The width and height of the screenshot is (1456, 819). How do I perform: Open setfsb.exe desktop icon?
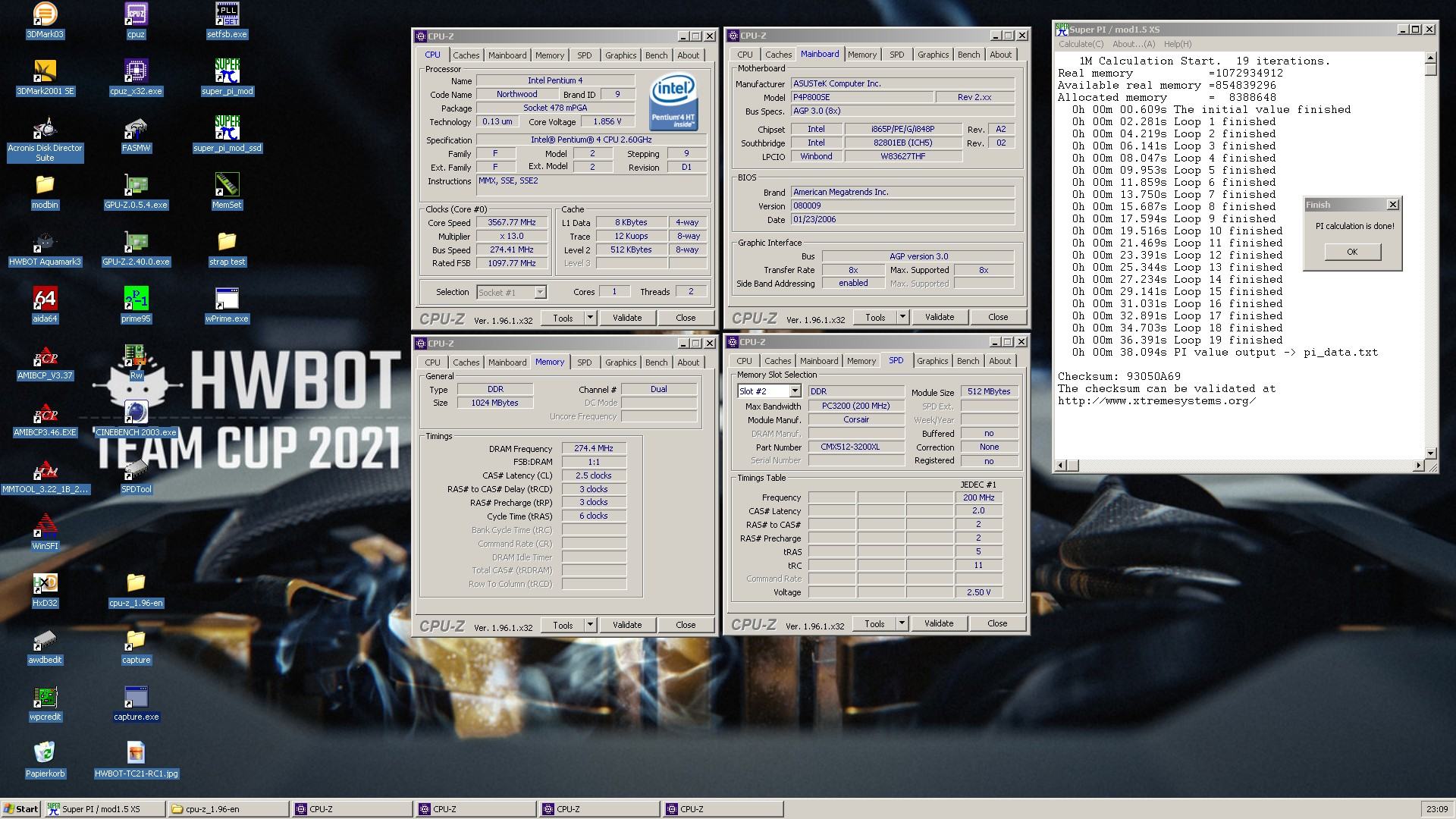pyautogui.click(x=227, y=20)
